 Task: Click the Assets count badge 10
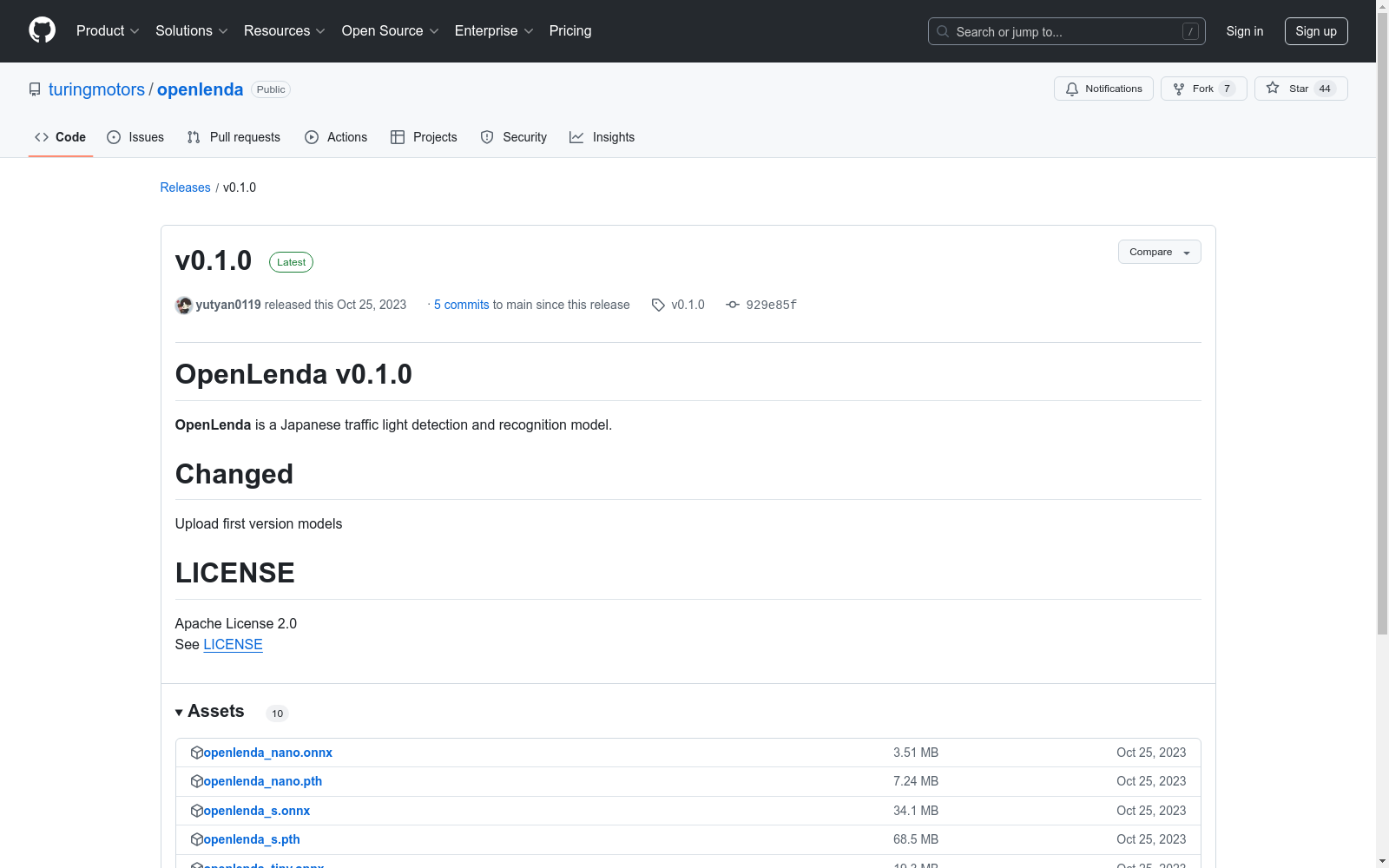pos(277,713)
